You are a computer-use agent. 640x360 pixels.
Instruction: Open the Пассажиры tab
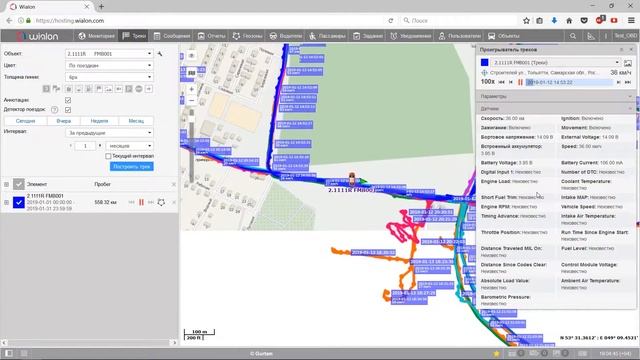click(327, 36)
